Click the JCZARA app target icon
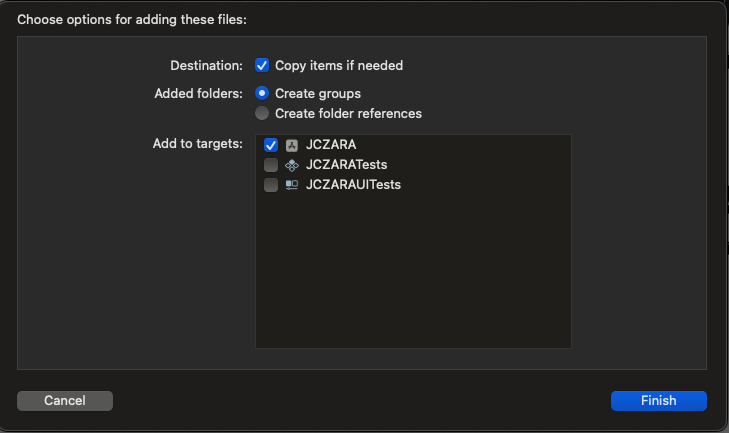Viewport: 729px width, 433px height. [292, 145]
